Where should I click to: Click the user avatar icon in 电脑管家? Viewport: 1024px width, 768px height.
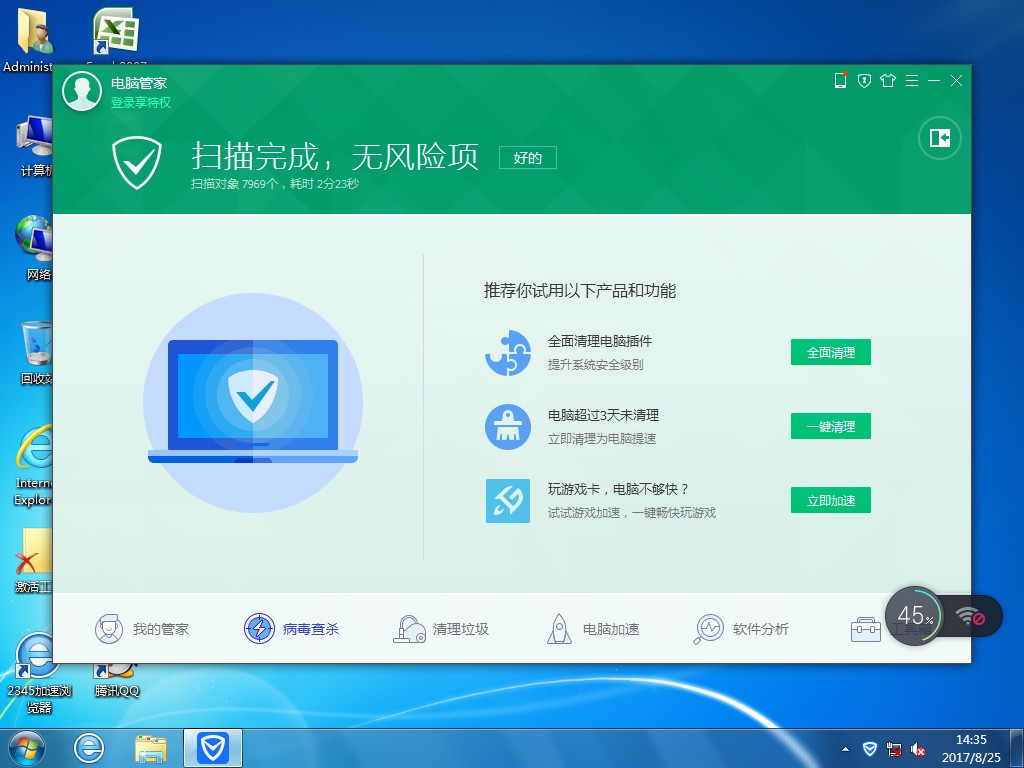[x=82, y=91]
